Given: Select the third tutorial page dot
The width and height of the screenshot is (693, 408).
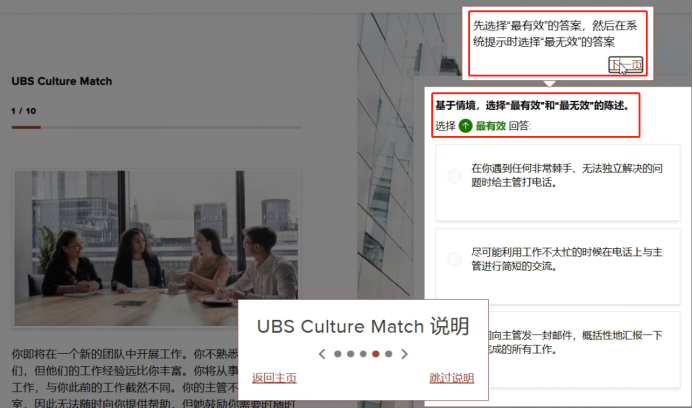Looking at the screenshot, I should tap(363, 354).
